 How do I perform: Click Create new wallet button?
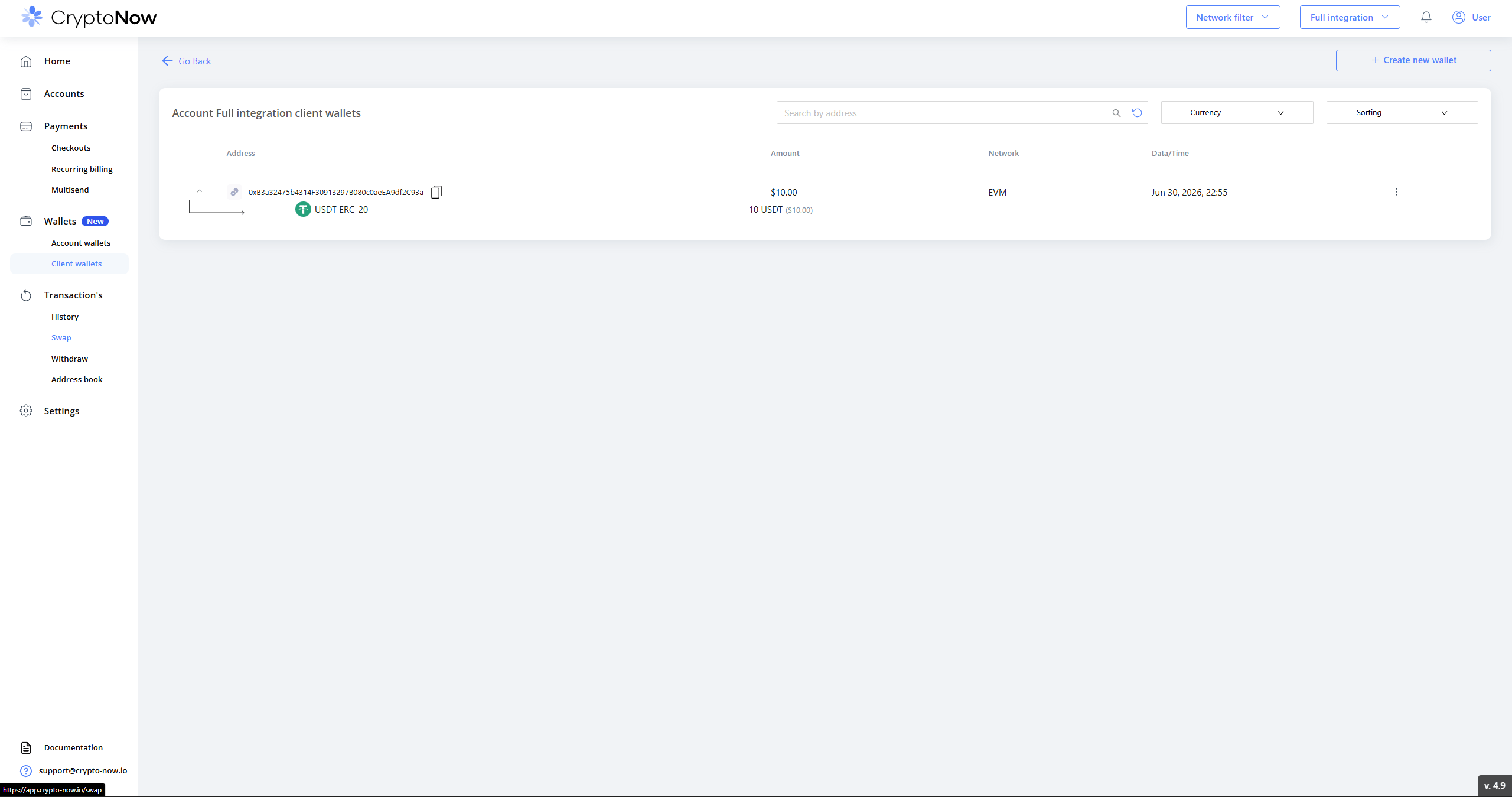(x=1413, y=60)
